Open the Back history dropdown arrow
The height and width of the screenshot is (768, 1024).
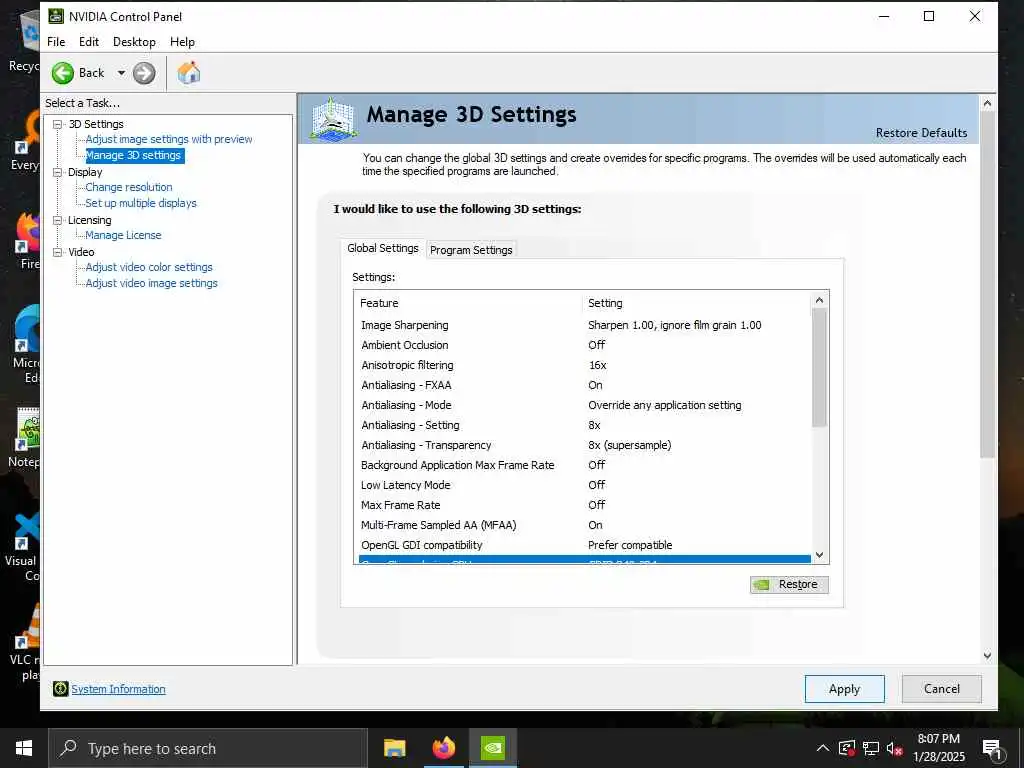tap(121, 73)
